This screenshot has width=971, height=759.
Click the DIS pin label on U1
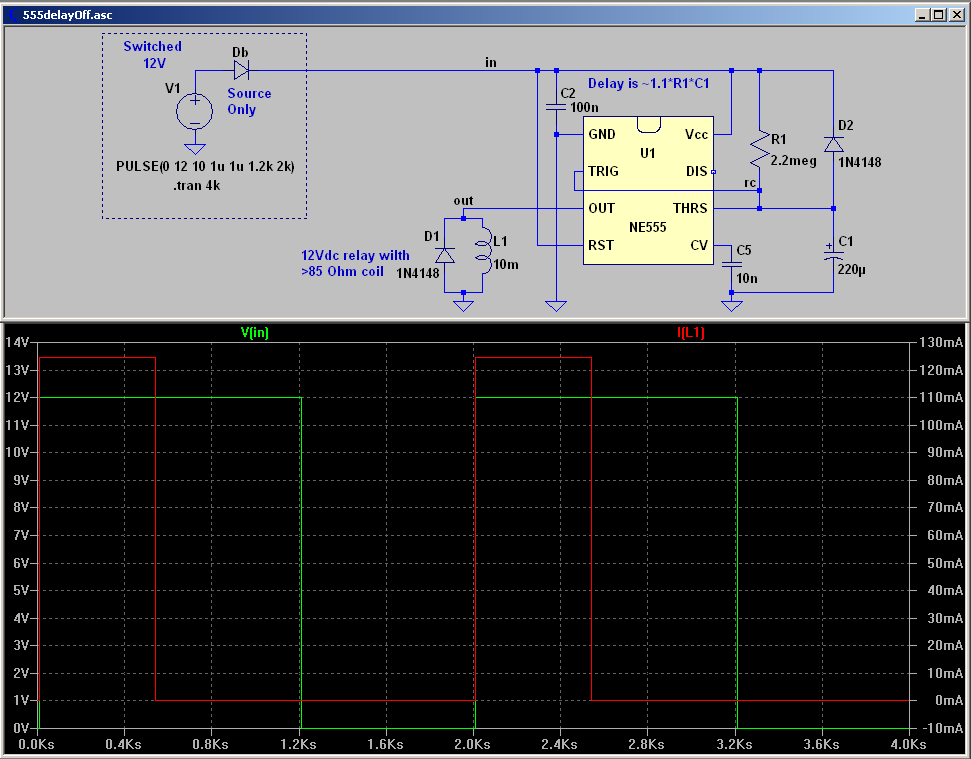pyautogui.click(x=697, y=171)
